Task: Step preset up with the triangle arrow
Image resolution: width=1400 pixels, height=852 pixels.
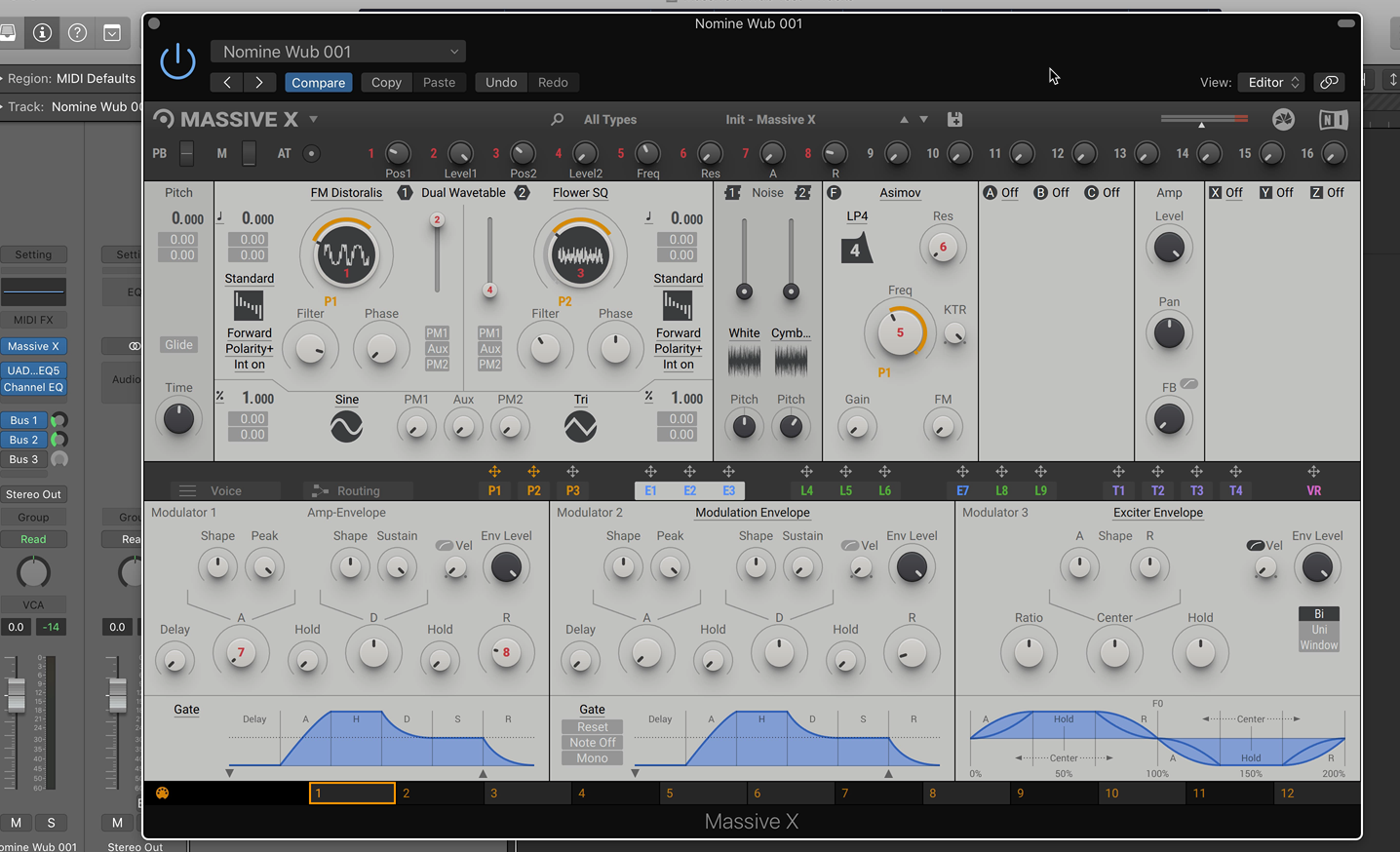Action: tap(904, 120)
